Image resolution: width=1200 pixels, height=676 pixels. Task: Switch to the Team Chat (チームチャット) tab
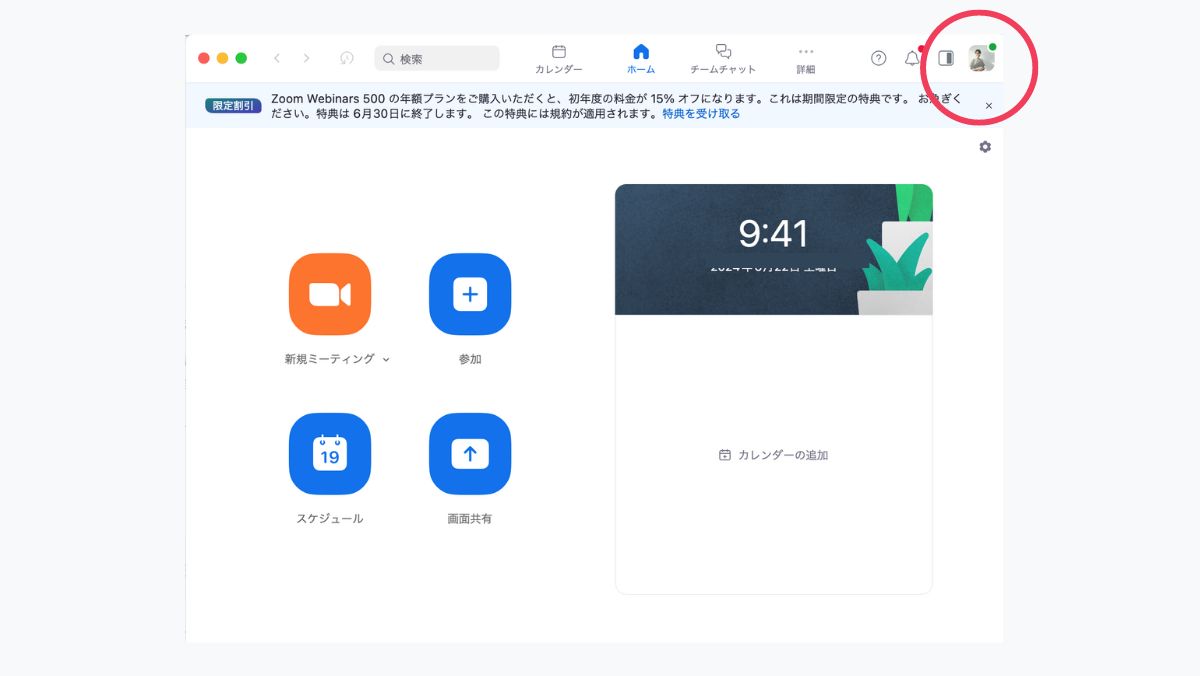tap(723, 58)
